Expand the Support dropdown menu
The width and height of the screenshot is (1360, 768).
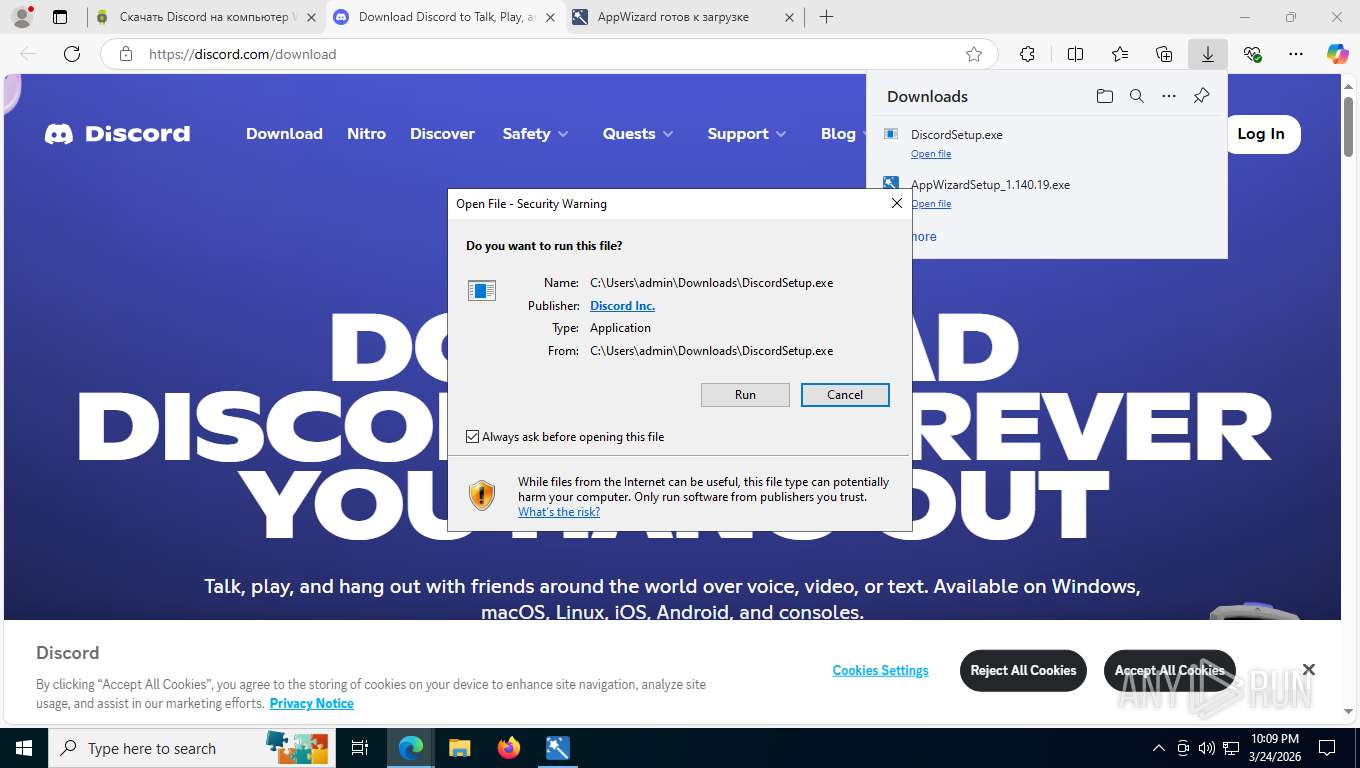[x=747, y=134]
